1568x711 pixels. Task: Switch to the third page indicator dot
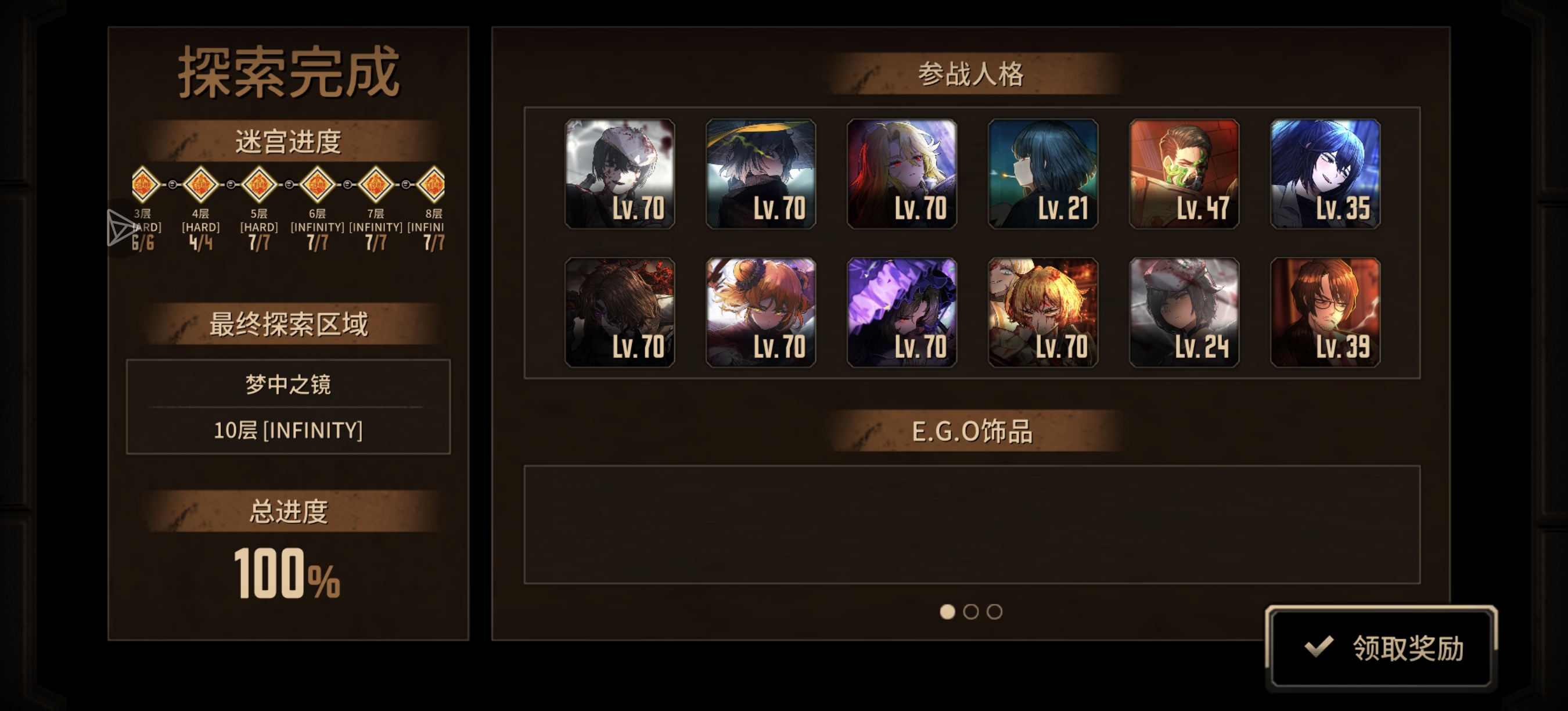[994, 611]
